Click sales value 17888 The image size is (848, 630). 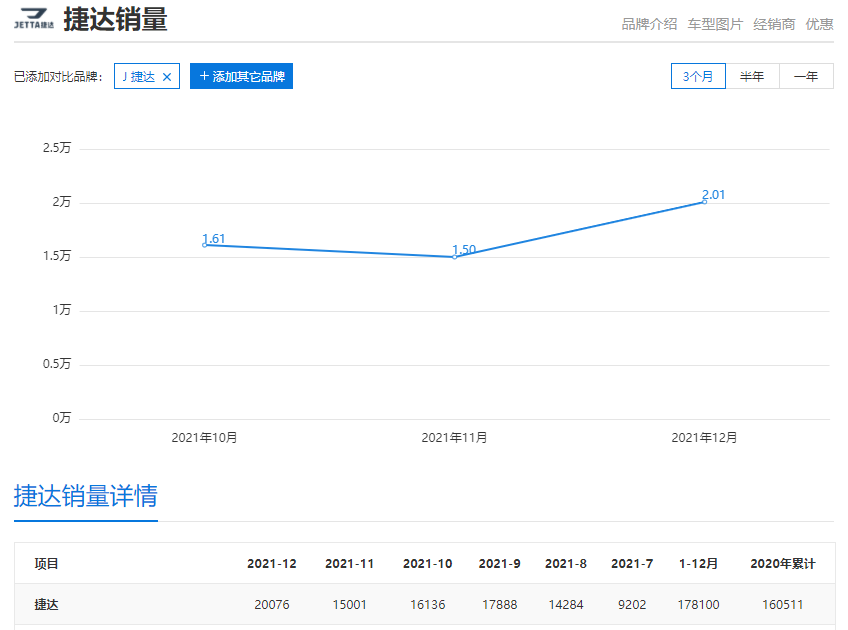499,605
